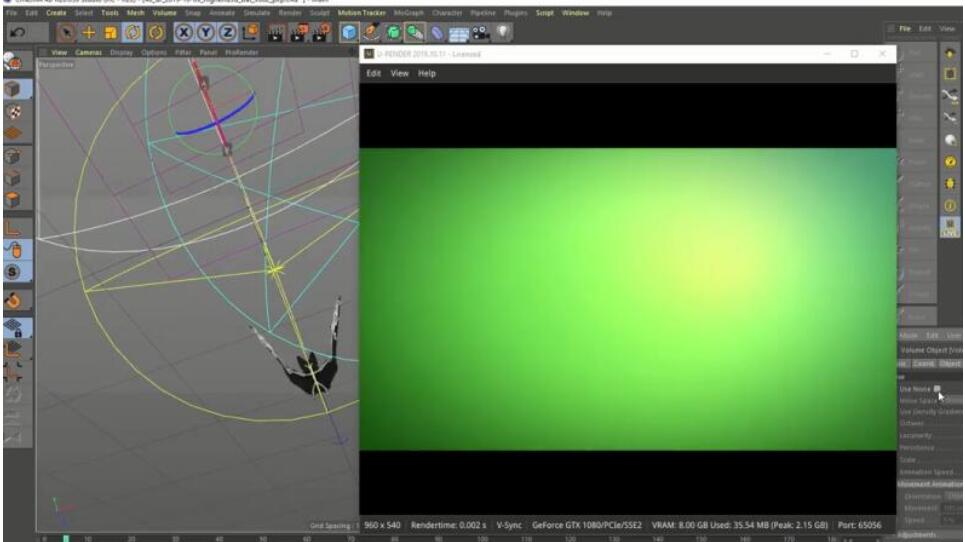The width and height of the screenshot is (965, 542).
Task: Select the Rotate tool
Action: click(132, 33)
